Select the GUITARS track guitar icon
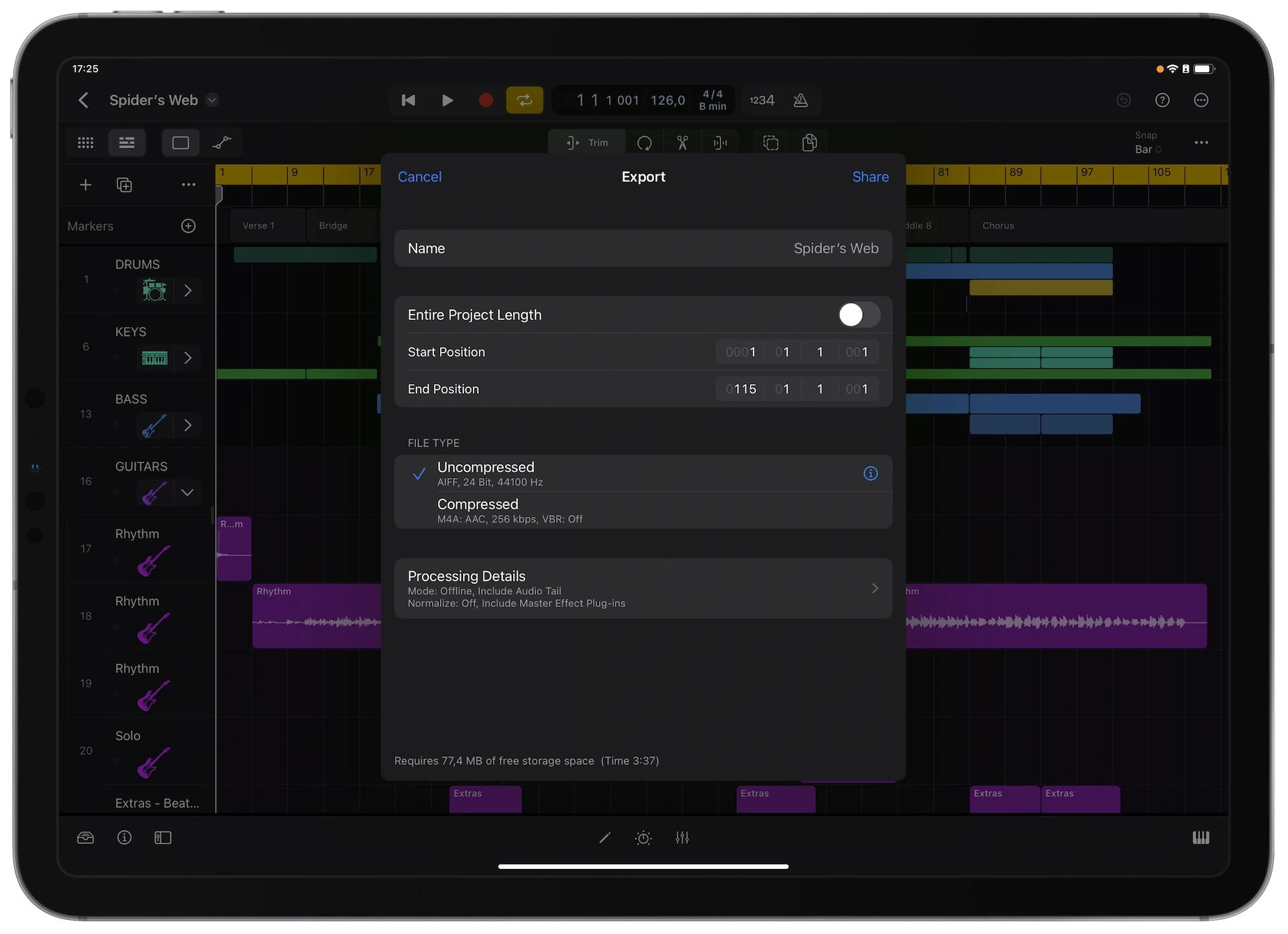The height and width of the screenshot is (934, 1288). (x=154, y=493)
